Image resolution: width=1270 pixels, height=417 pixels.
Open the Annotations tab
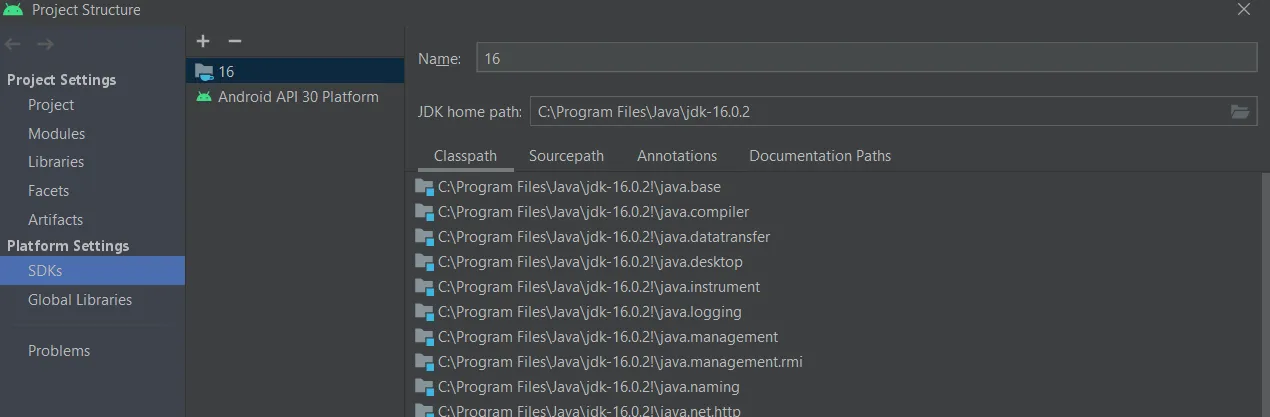click(677, 156)
